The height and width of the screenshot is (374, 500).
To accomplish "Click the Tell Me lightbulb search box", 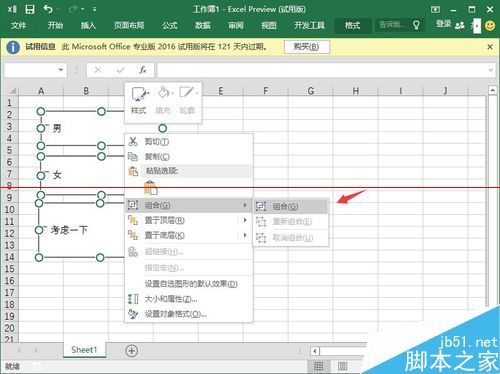I will click(399, 25).
